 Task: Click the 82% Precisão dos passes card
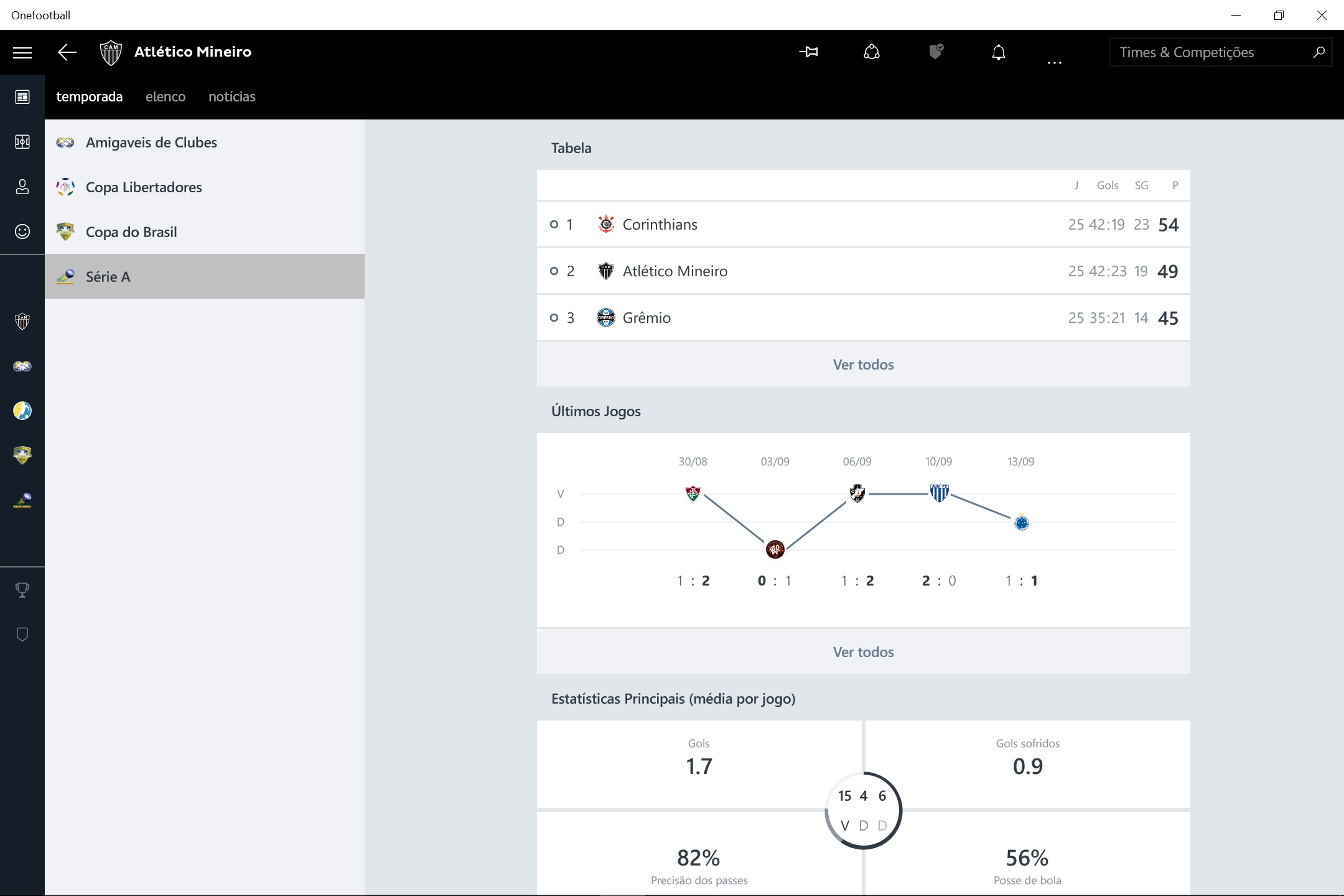click(x=699, y=854)
